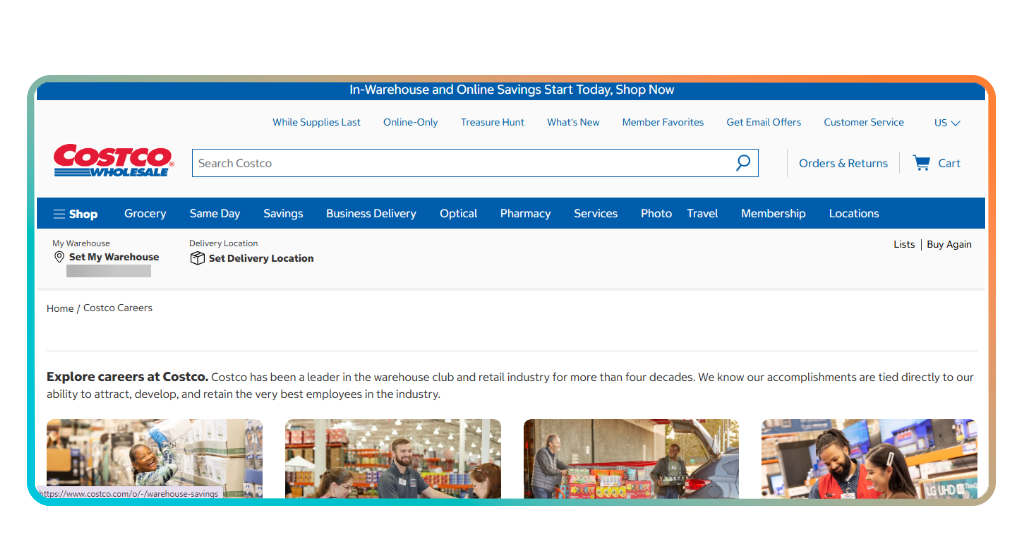Viewport: 1024px width, 536px height.
Task: Open the Optical section
Action: pyautogui.click(x=458, y=213)
